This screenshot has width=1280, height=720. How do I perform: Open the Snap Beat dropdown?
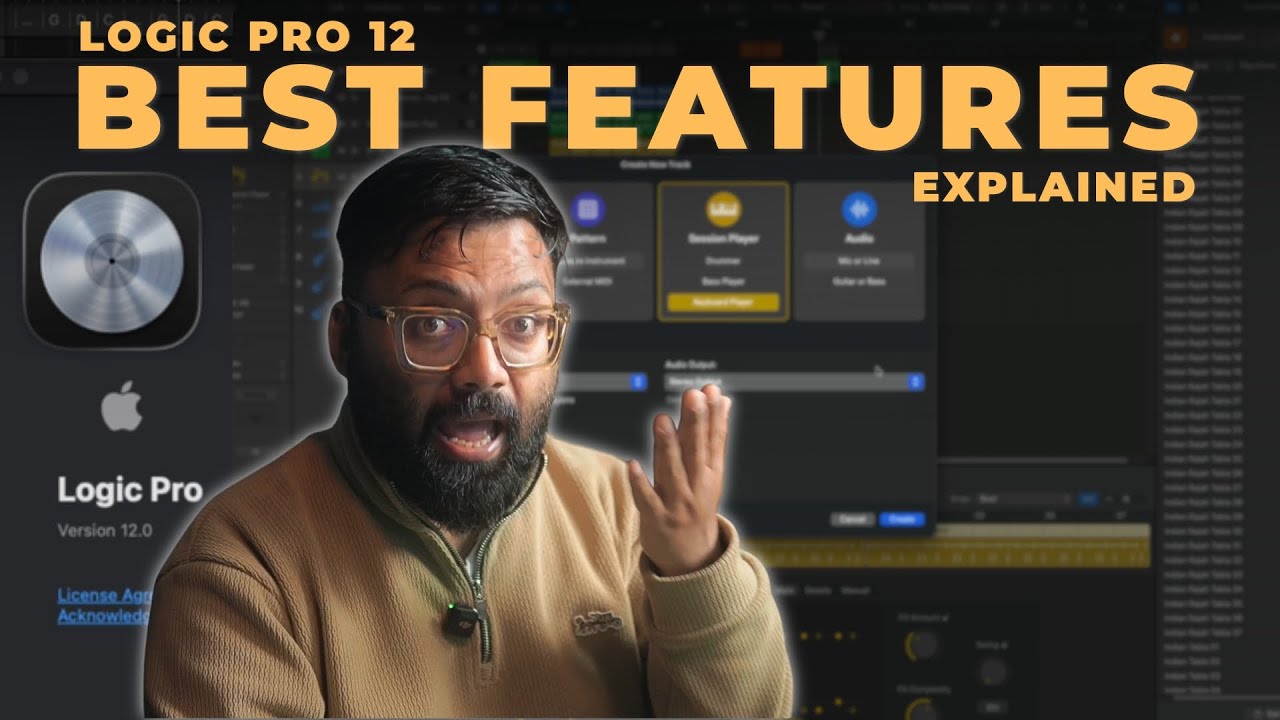(x=1023, y=498)
